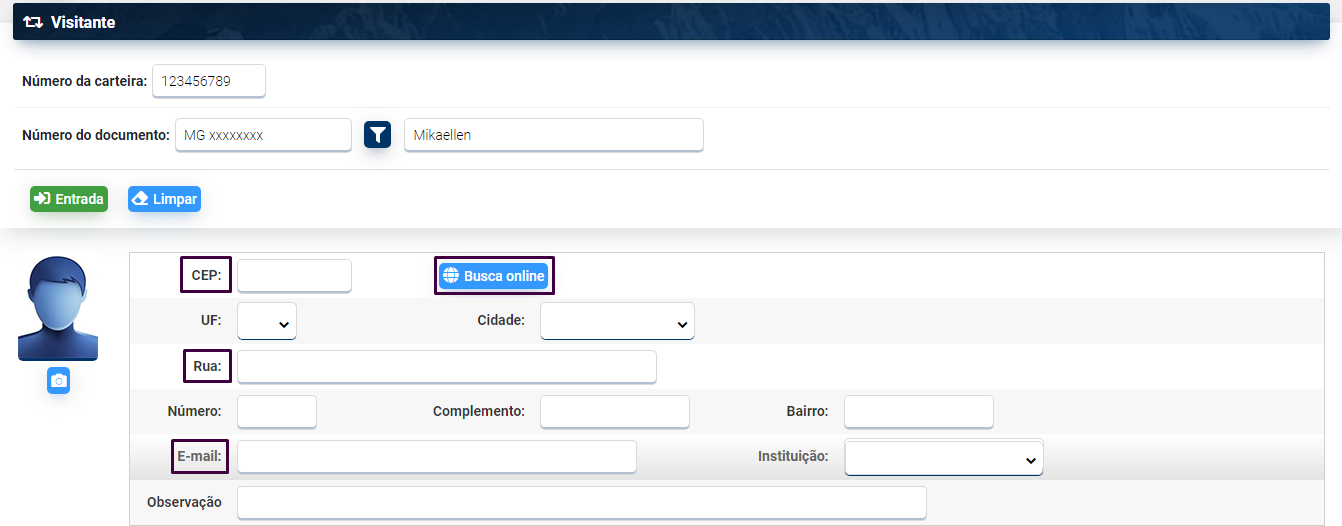This screenshot has height=526, width=1342.
Task: Click the filter funnel icon button
Action: tap(377, 135)
